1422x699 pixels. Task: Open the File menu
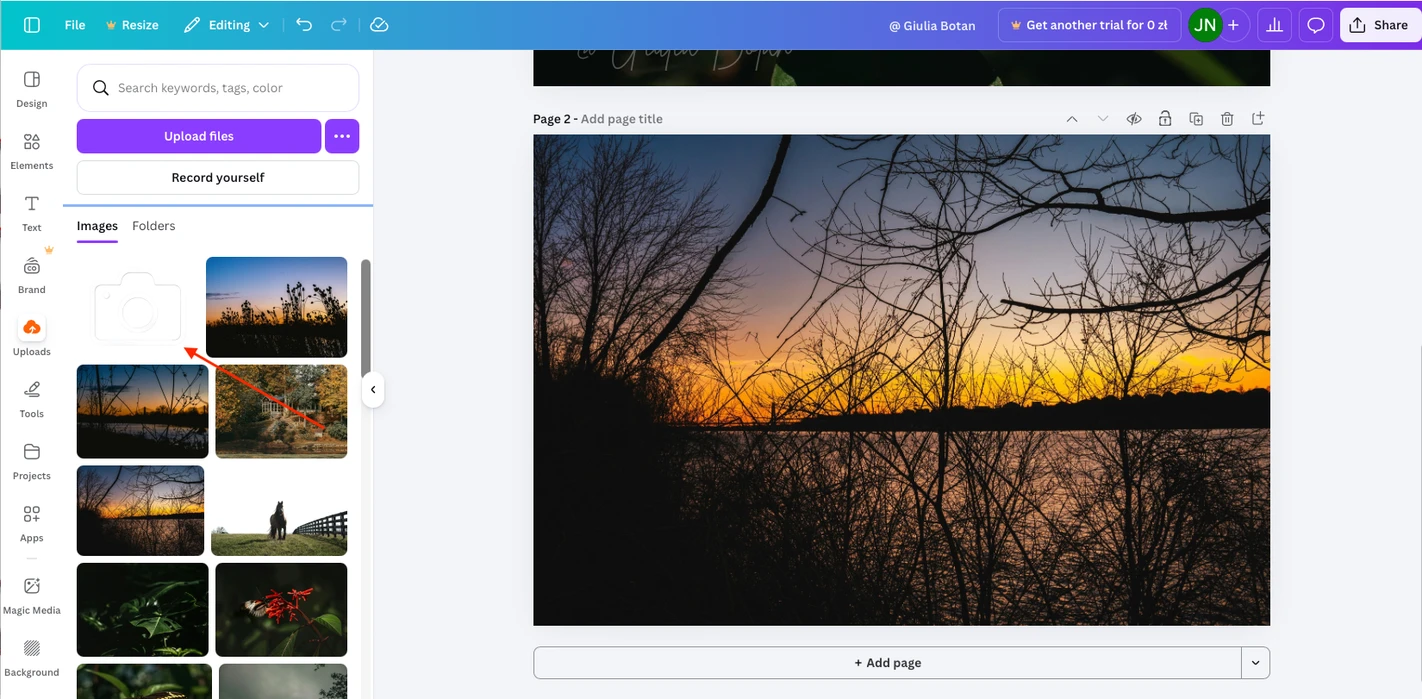click(74, 24)
